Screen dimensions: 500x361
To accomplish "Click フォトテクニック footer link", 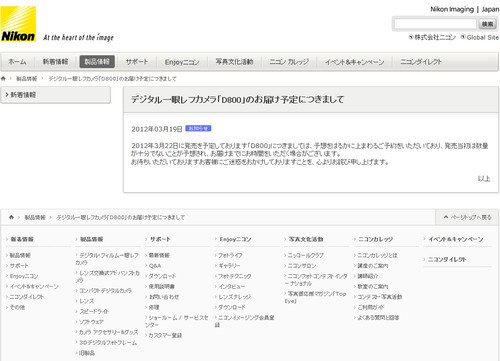I will click(235, 276).
